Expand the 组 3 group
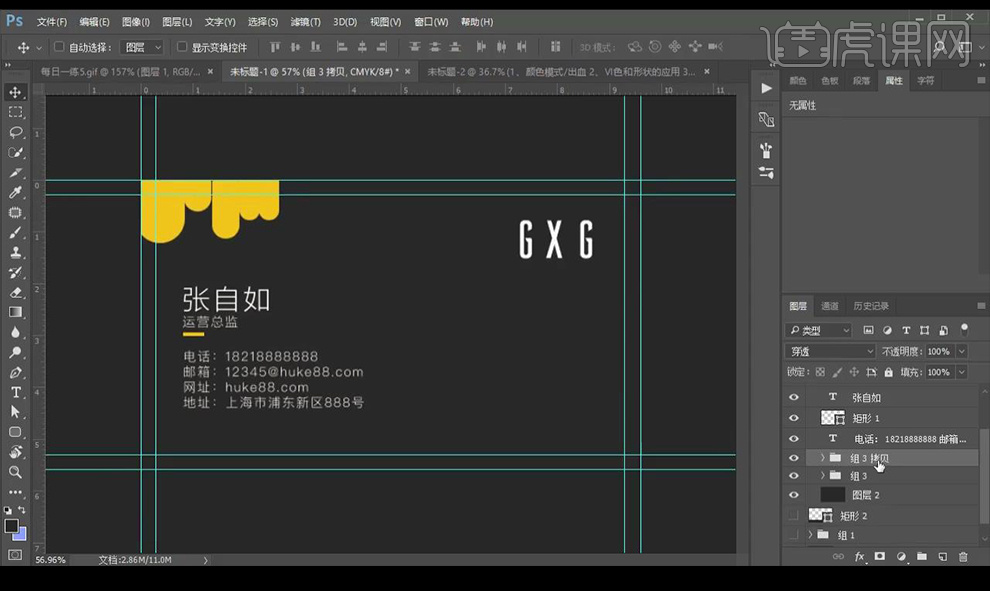Screen dimensions: 990x591 coord(822,475)
